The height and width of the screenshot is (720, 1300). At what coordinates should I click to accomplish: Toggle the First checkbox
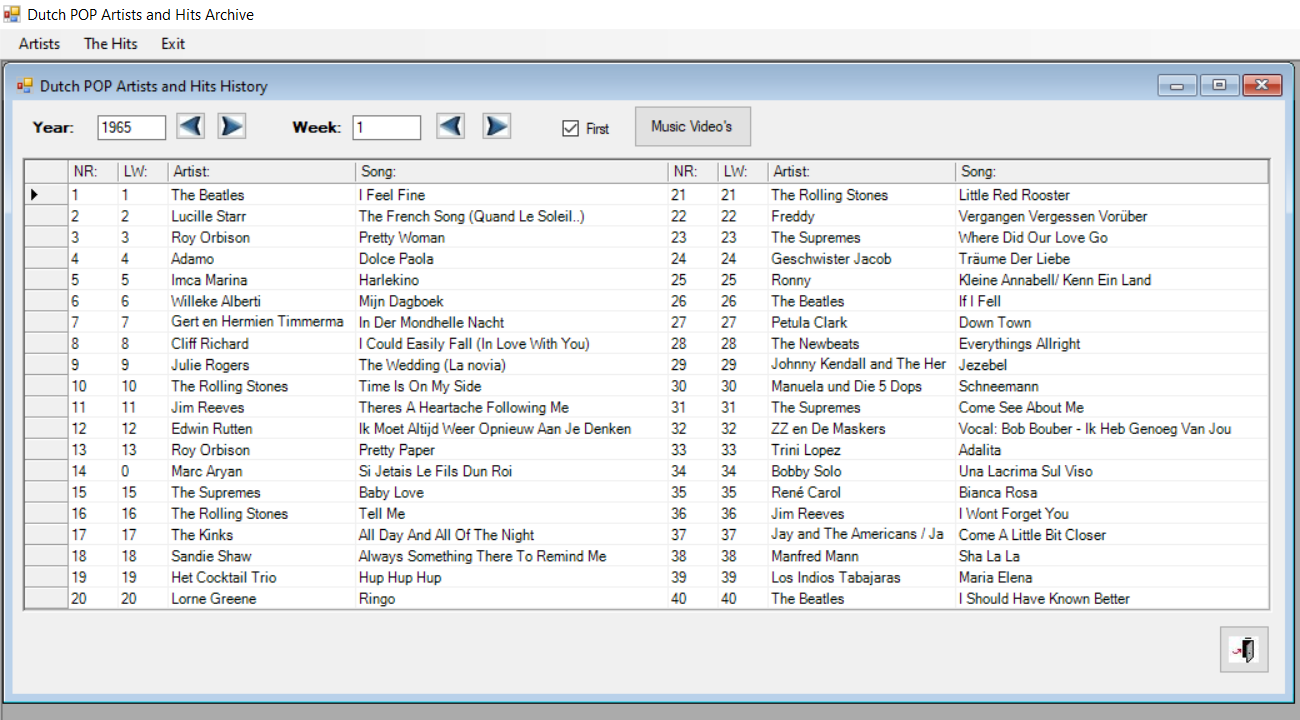tap(571, 128)
